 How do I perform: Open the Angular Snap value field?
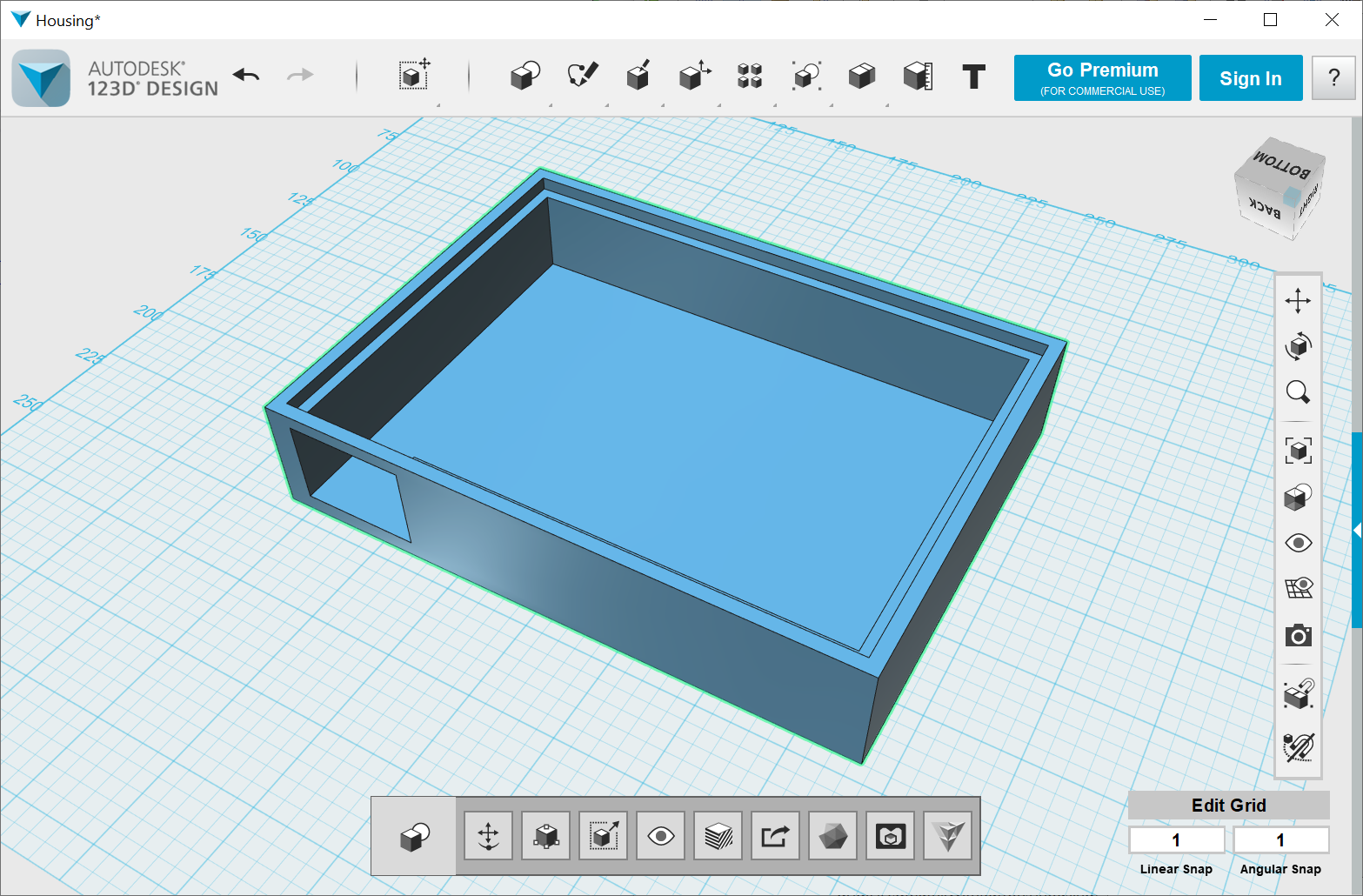(1280, 840)
